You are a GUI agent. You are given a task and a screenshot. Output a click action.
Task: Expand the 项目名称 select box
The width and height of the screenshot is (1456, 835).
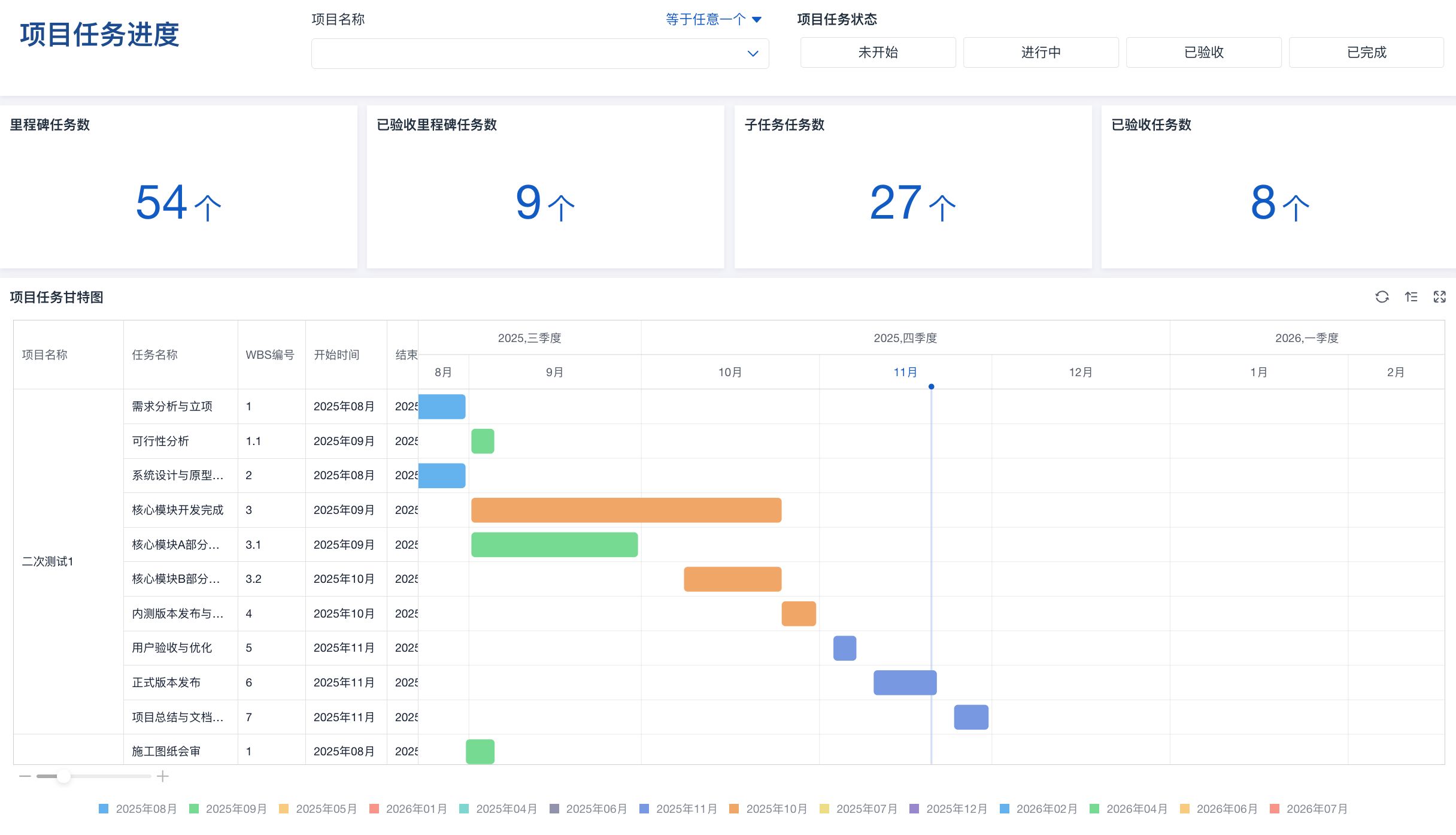point(527,53)
